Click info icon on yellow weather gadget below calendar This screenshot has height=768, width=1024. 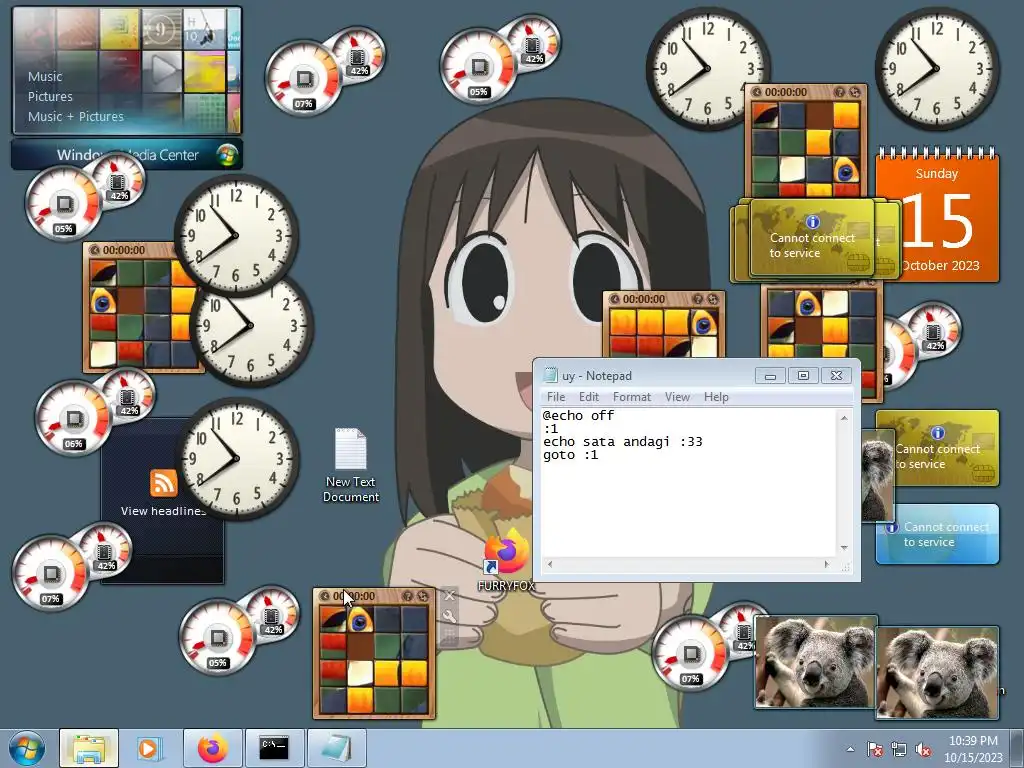pos(937,433)
